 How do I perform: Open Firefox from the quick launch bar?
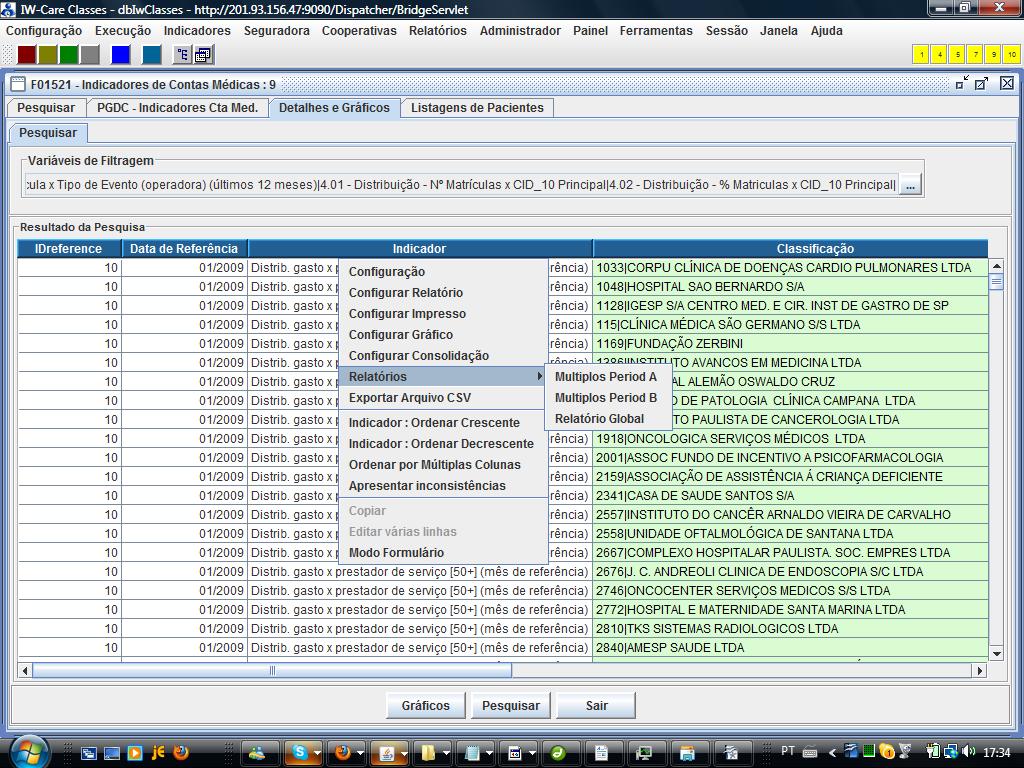pos(181,752)
